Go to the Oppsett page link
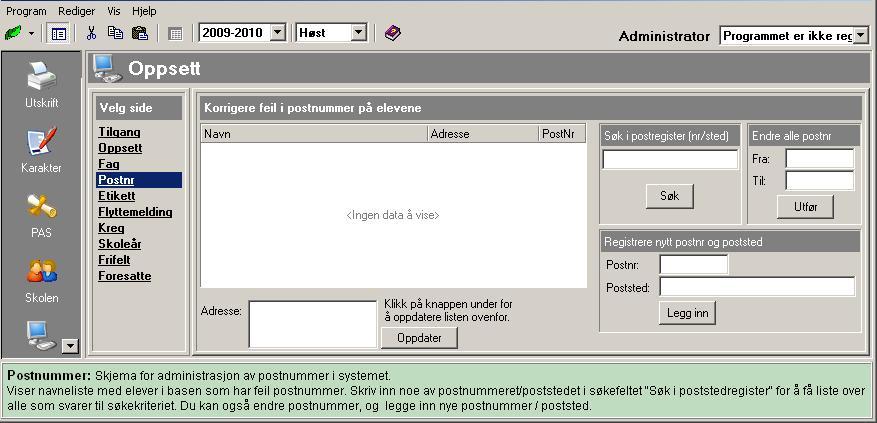877x423 pixels. pos(120,148)
